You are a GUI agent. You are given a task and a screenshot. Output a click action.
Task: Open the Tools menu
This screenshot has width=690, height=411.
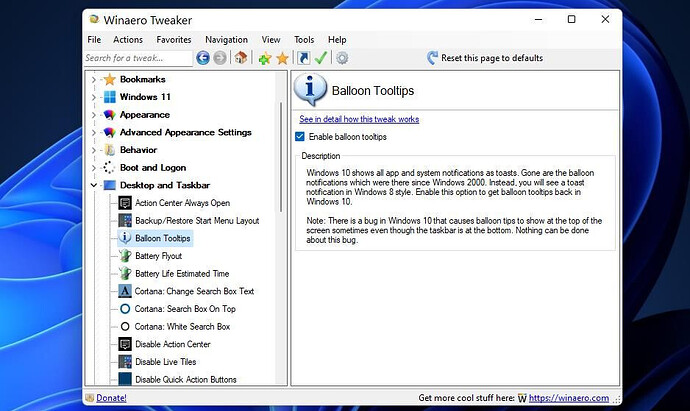tap(304, 40)
